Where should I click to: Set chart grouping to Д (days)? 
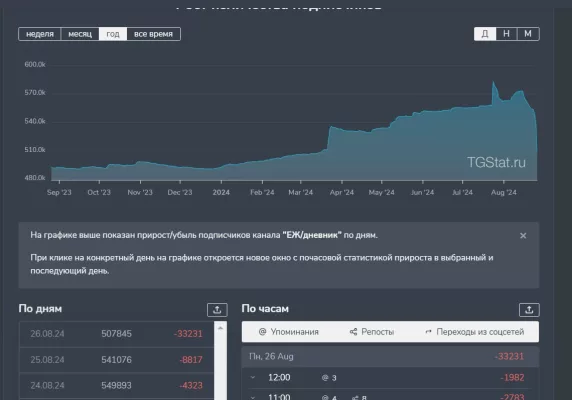(x=485, y=34)
